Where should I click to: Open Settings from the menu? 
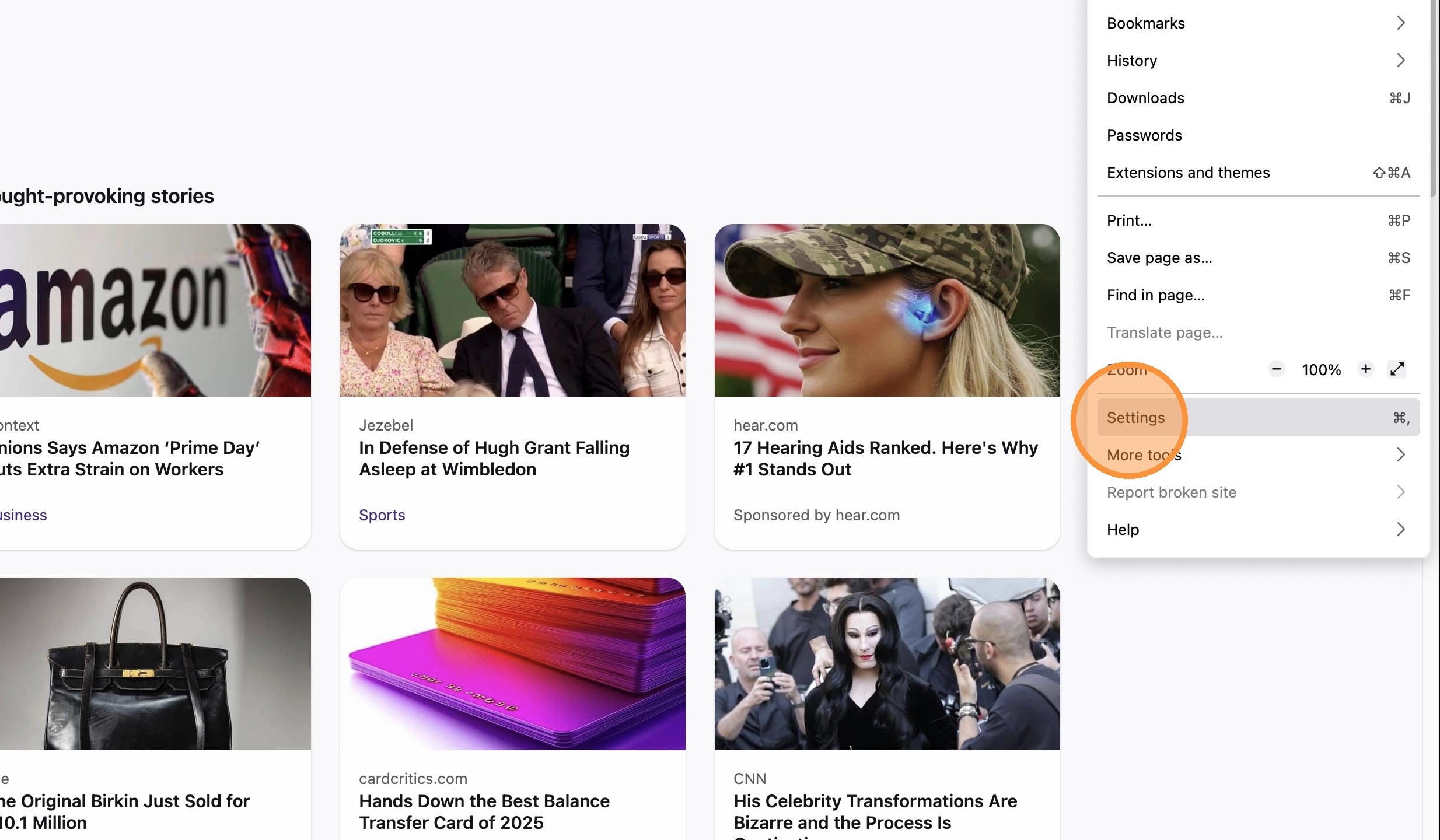tap(1259, 418)
